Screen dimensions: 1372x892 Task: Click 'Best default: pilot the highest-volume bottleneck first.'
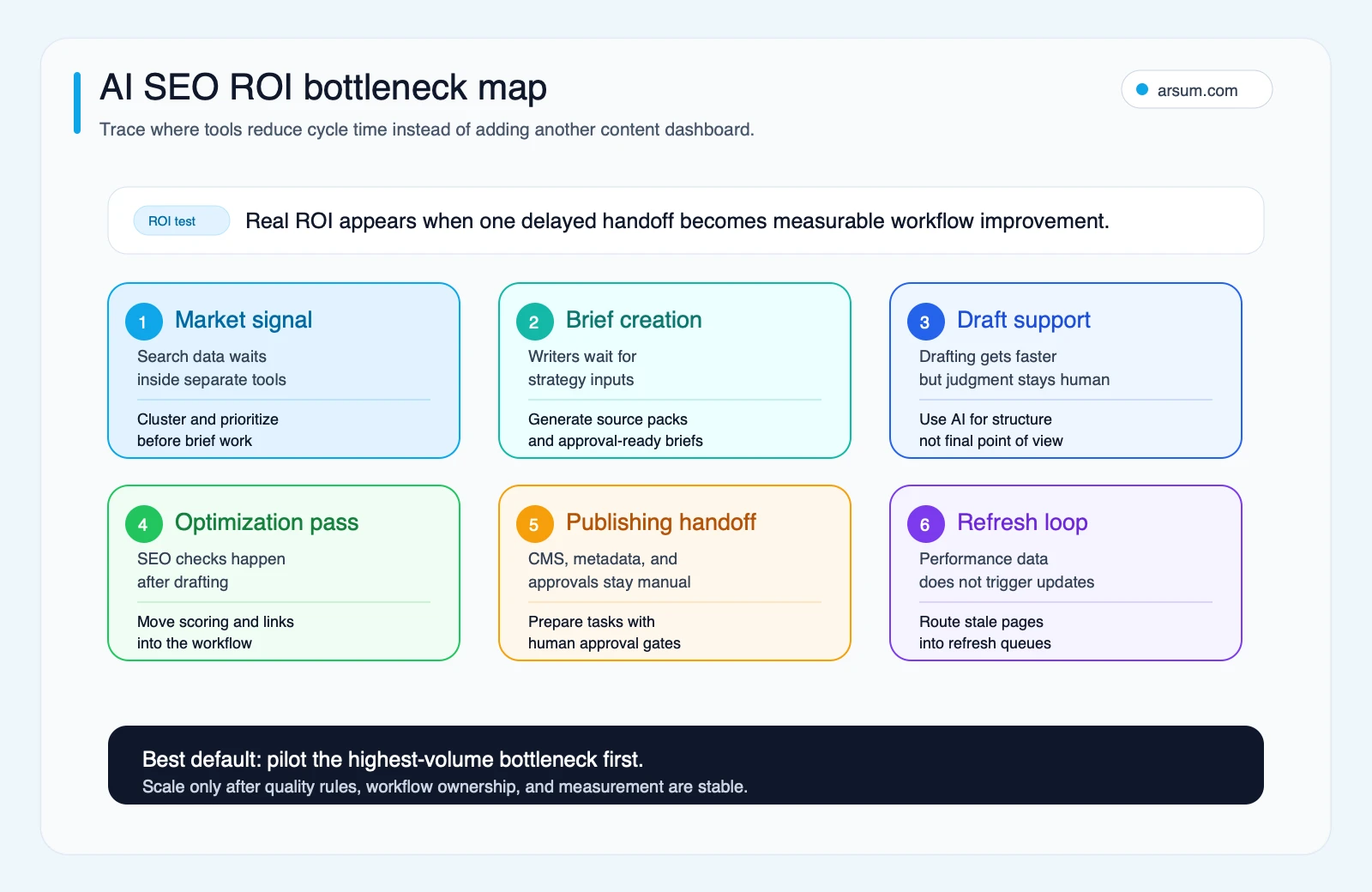393,759
